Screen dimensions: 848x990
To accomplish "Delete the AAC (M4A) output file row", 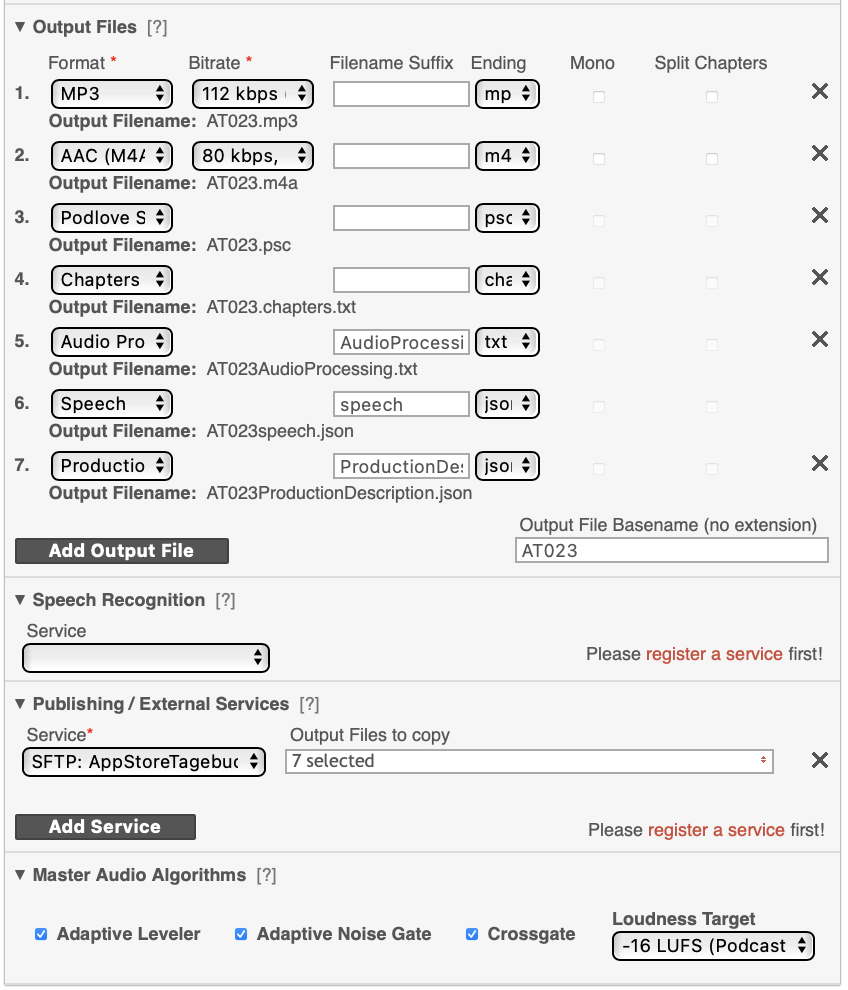I will [820, 153].
